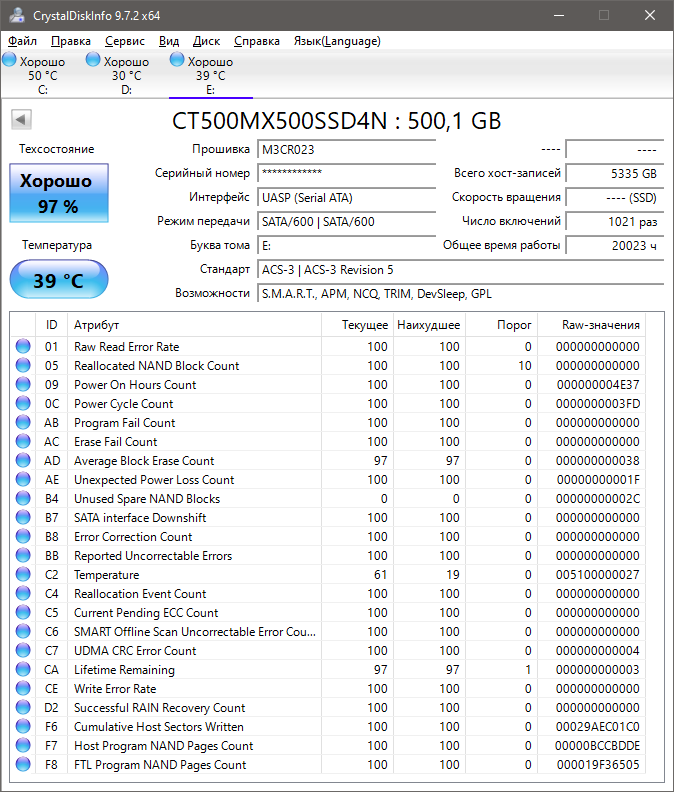
Task: Click status circle of Power On Hours Count
Action: coord(23,384)
